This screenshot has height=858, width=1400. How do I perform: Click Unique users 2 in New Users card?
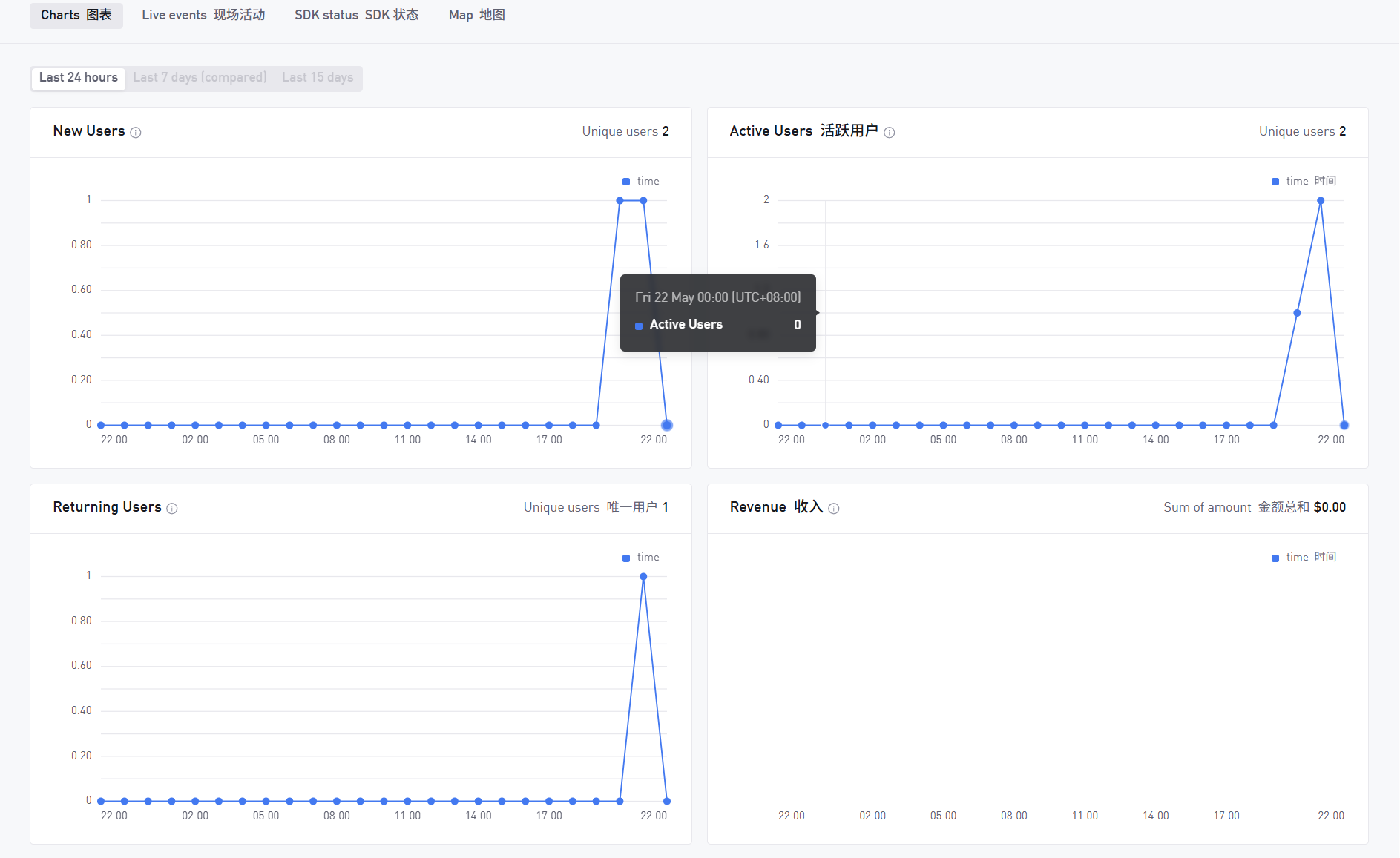click(x=625, y=132)
